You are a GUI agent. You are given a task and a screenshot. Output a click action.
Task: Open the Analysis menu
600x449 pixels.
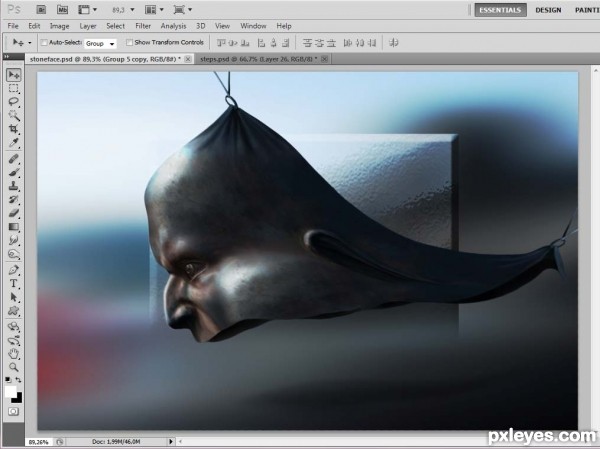tap(173, 26)
